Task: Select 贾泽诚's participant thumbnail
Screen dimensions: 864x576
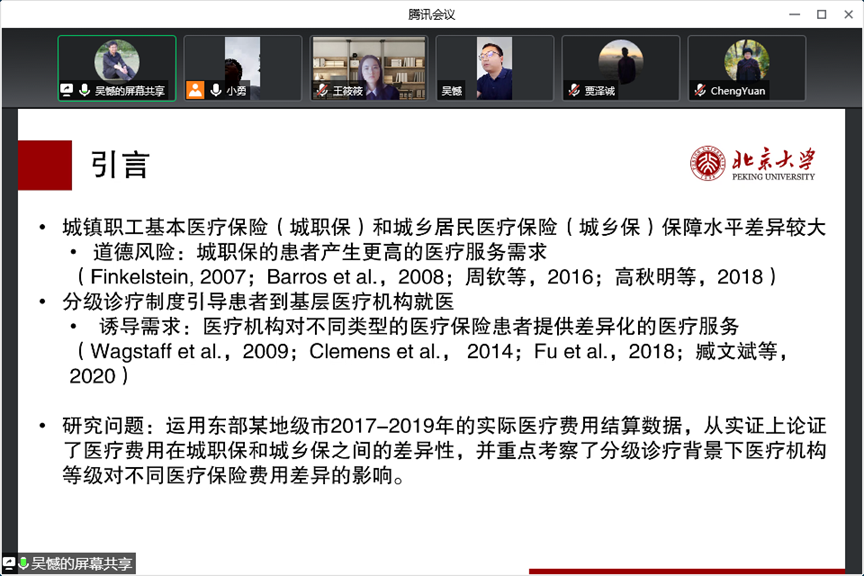Action: (x=621, y=62)
